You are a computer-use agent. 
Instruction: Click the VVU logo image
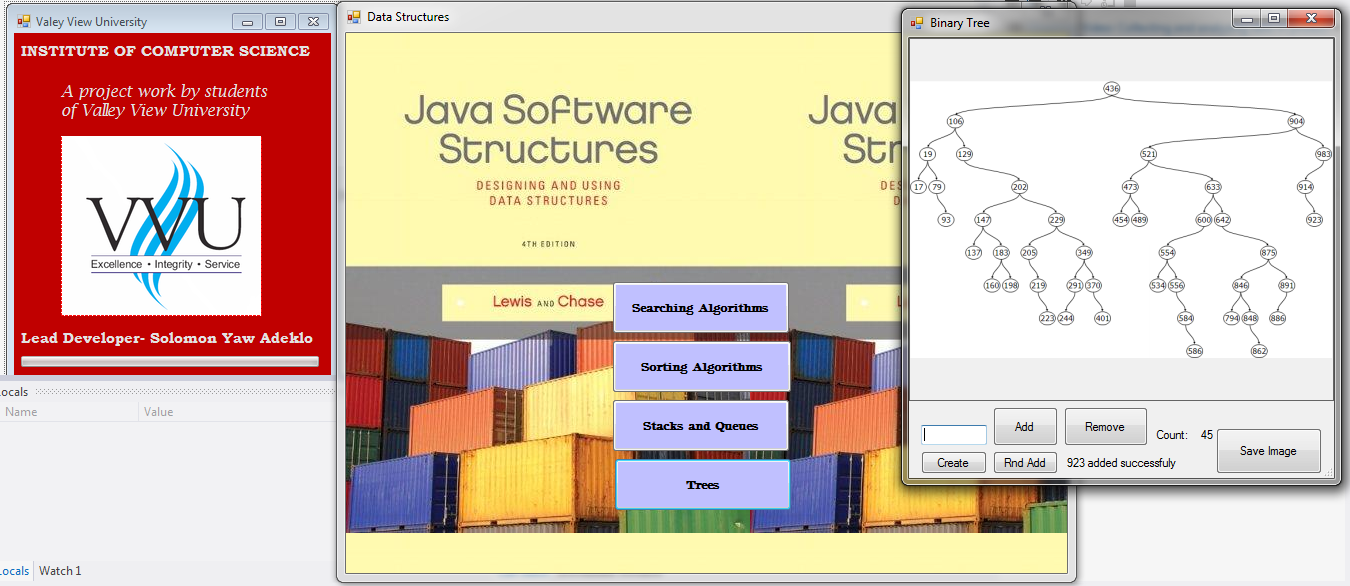[x=161, y=226]
